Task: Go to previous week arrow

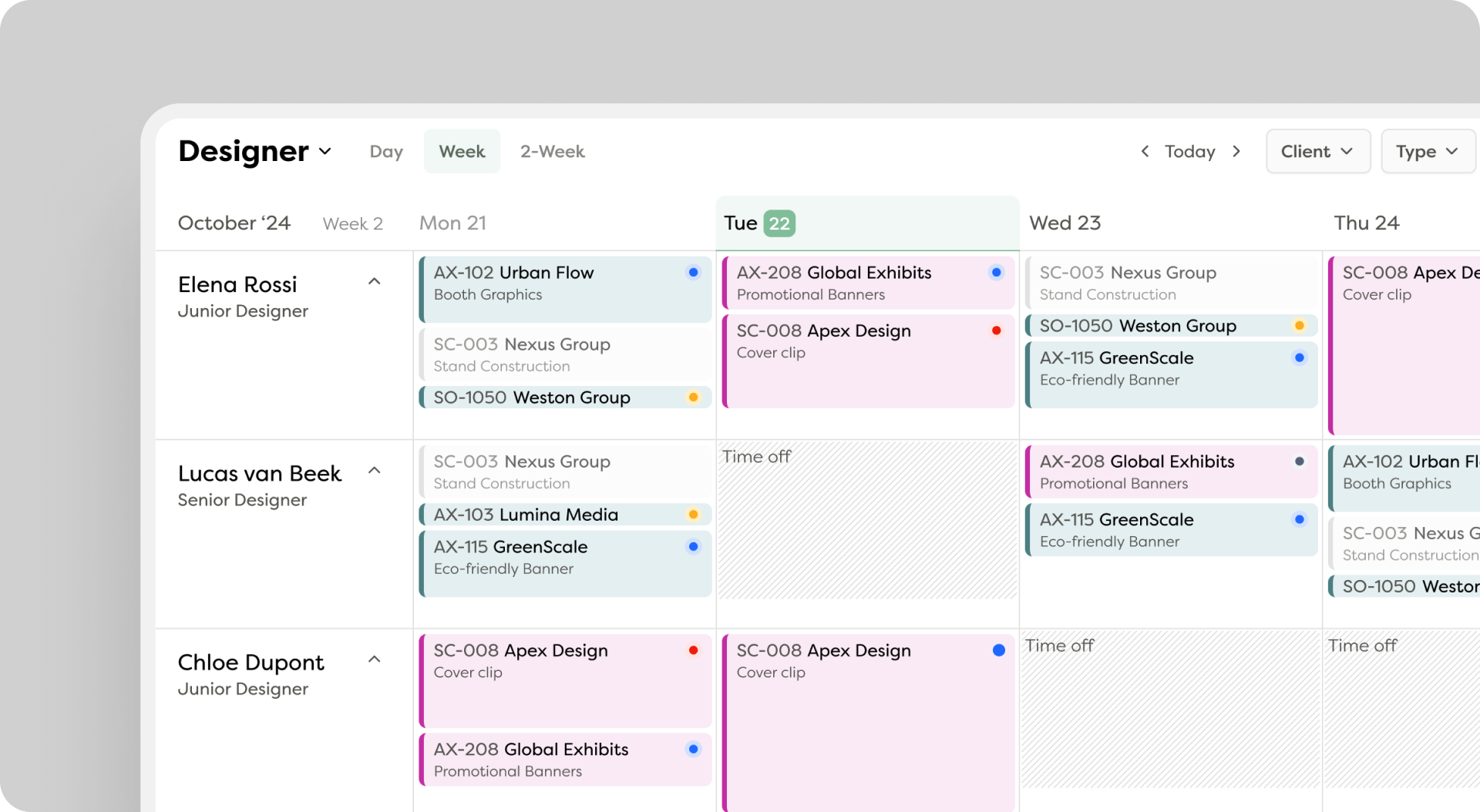Action: tap(1145, 151)
